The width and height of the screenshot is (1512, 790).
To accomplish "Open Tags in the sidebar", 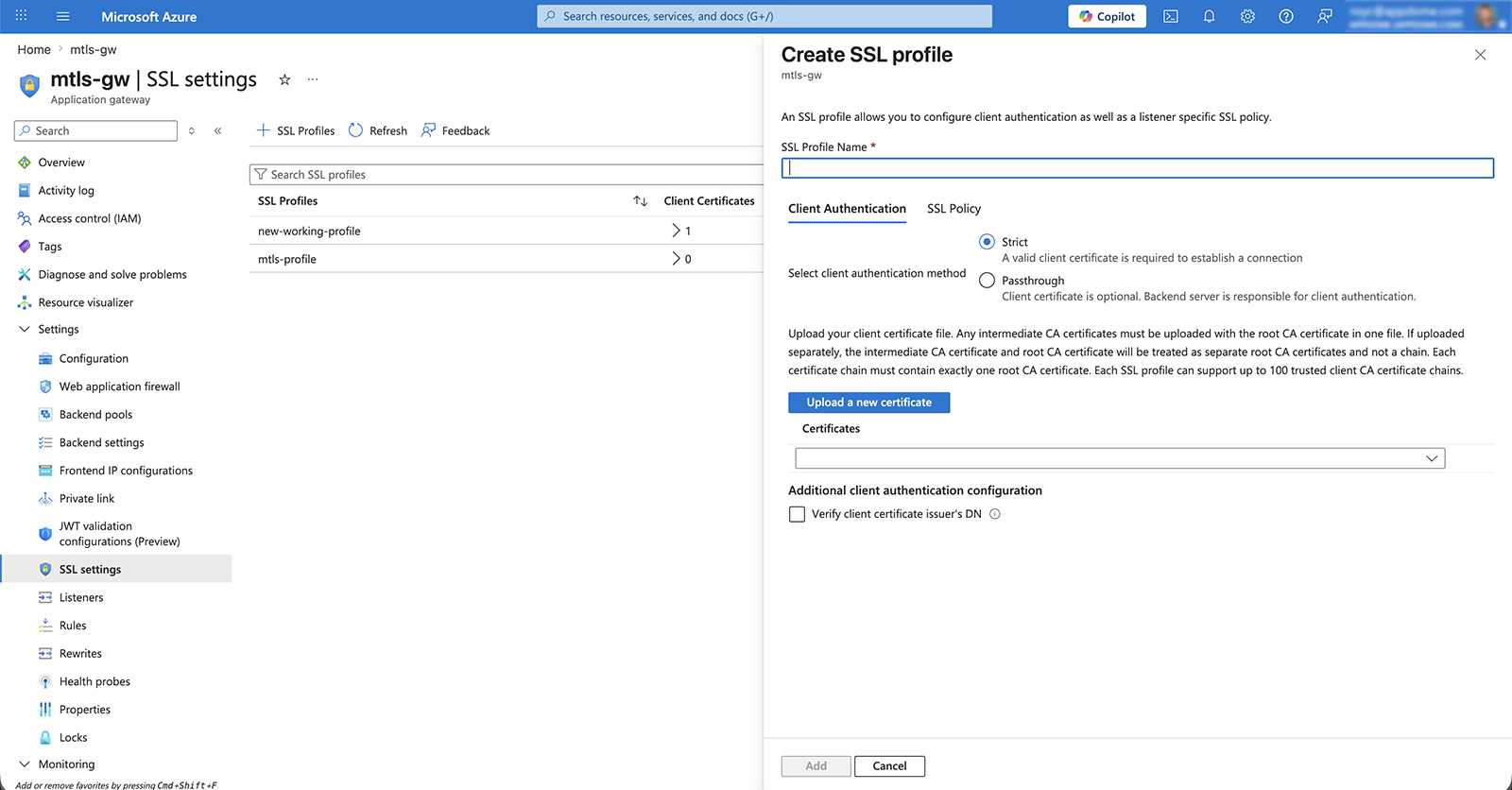I will pos(50,247).
